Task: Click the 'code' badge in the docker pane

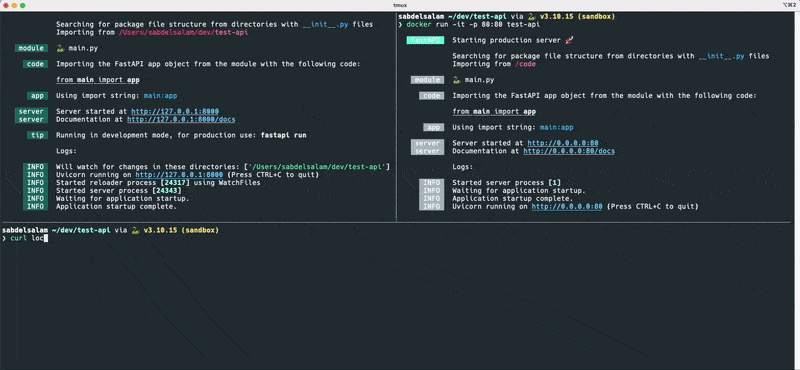Action: [432, 96]
